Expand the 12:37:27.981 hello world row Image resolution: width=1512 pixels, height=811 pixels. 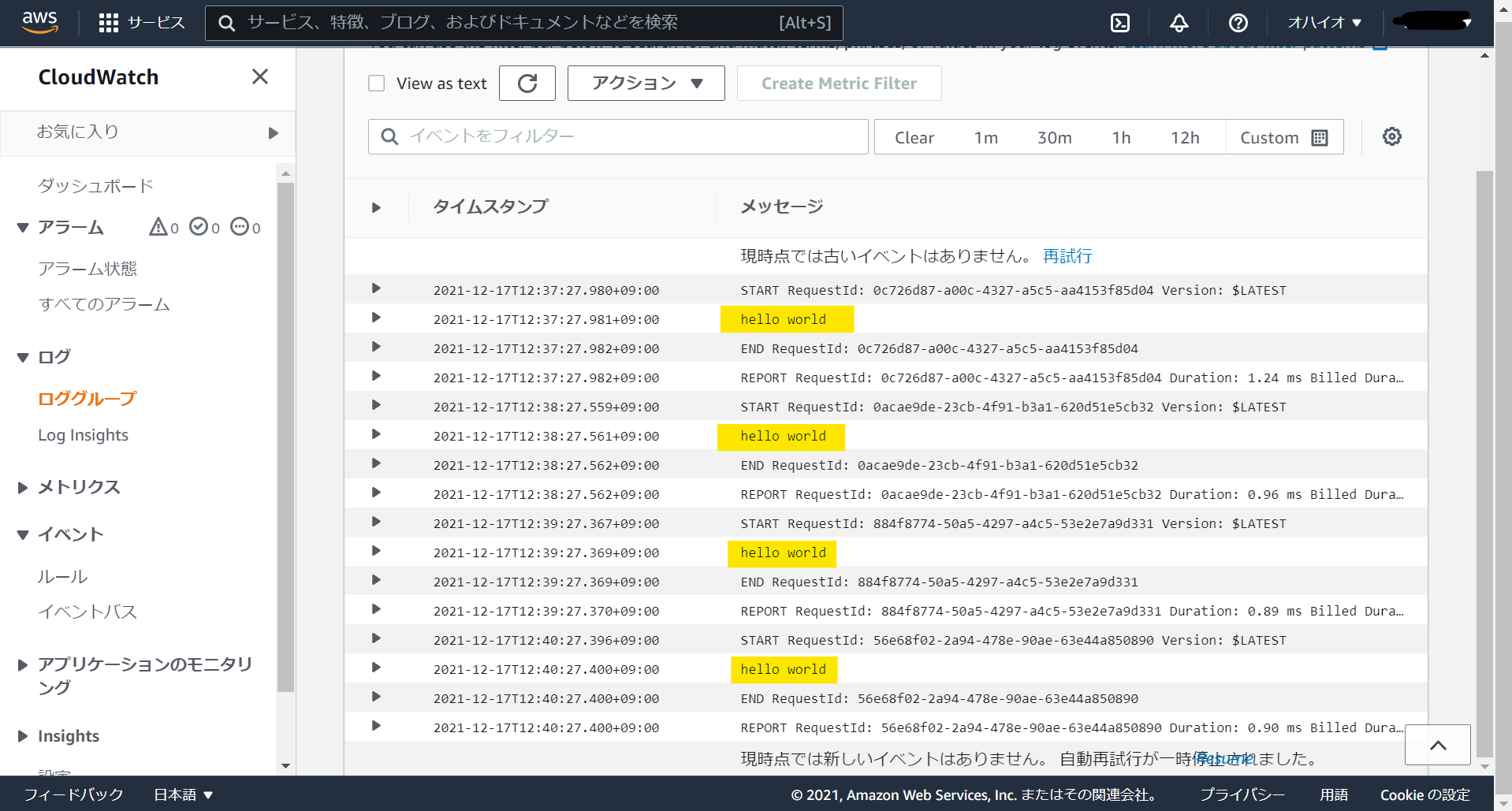[376, 318]
